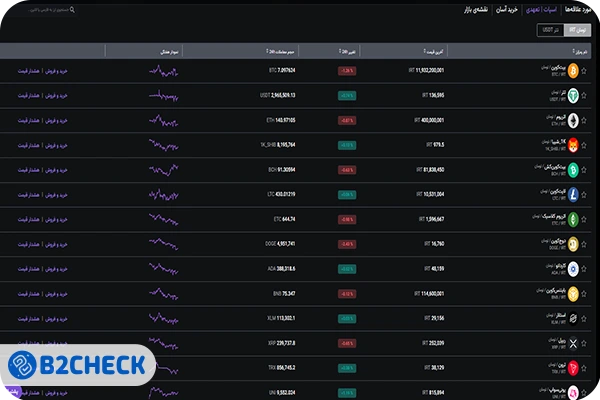Click the Tether (USDT) coin icon
Screen dimensions: 600x400
573,95
